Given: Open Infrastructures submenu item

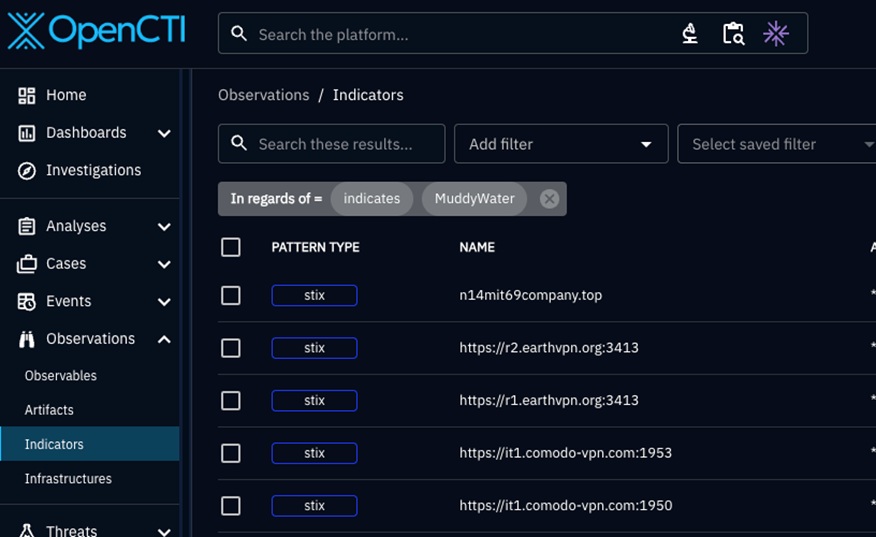Looking at the screenshot, I should (68, 478).
